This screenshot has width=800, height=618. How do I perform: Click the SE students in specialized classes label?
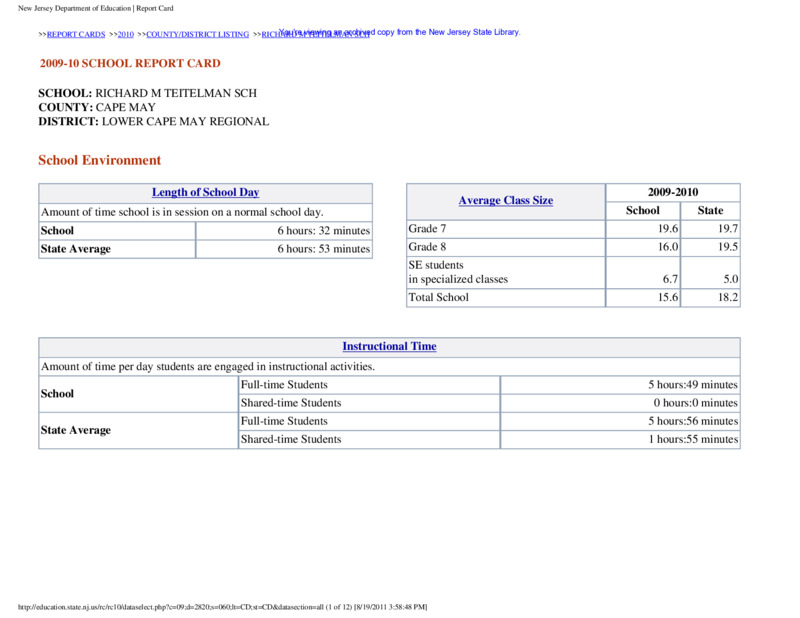[x=458, y=272]
